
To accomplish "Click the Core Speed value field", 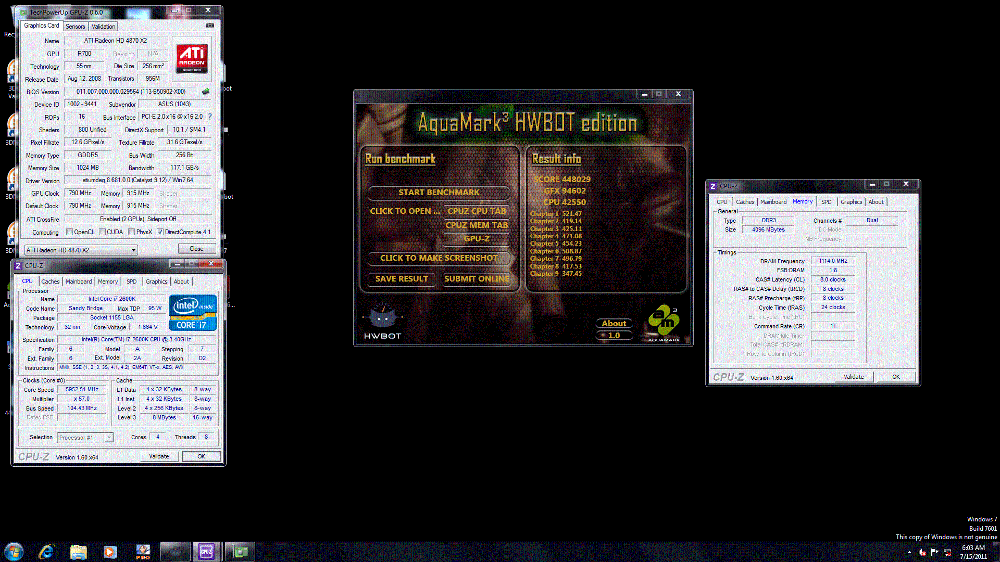I will [x=82, y=389].
